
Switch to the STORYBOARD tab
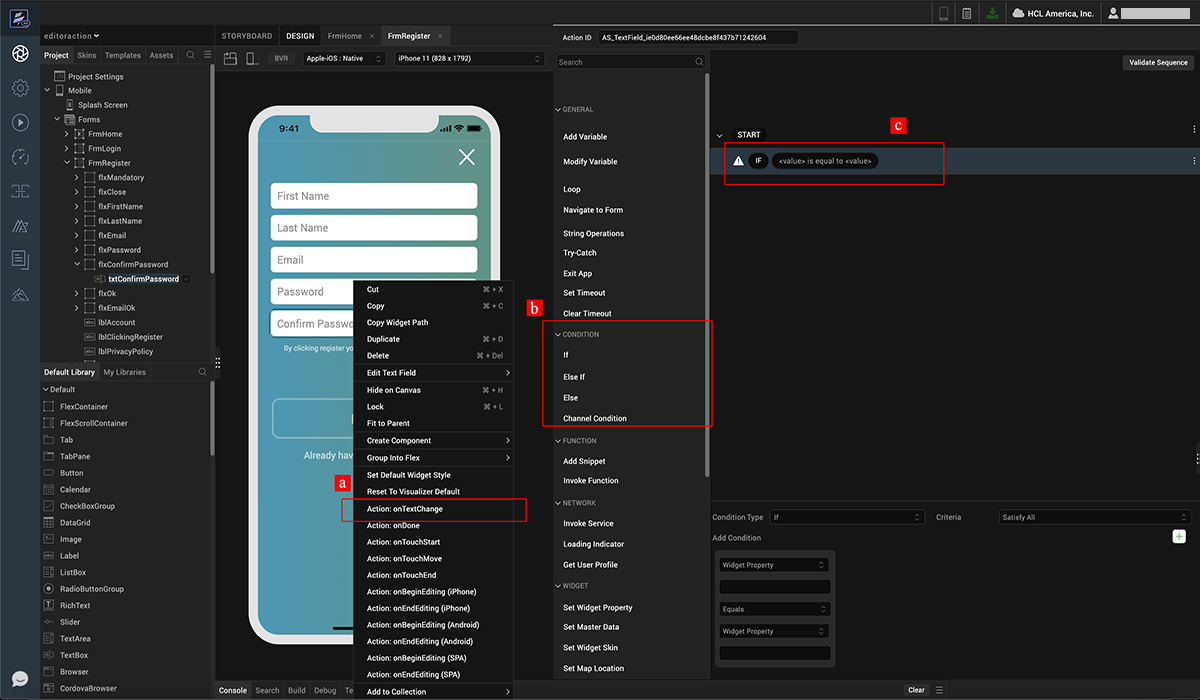(246, 36)
